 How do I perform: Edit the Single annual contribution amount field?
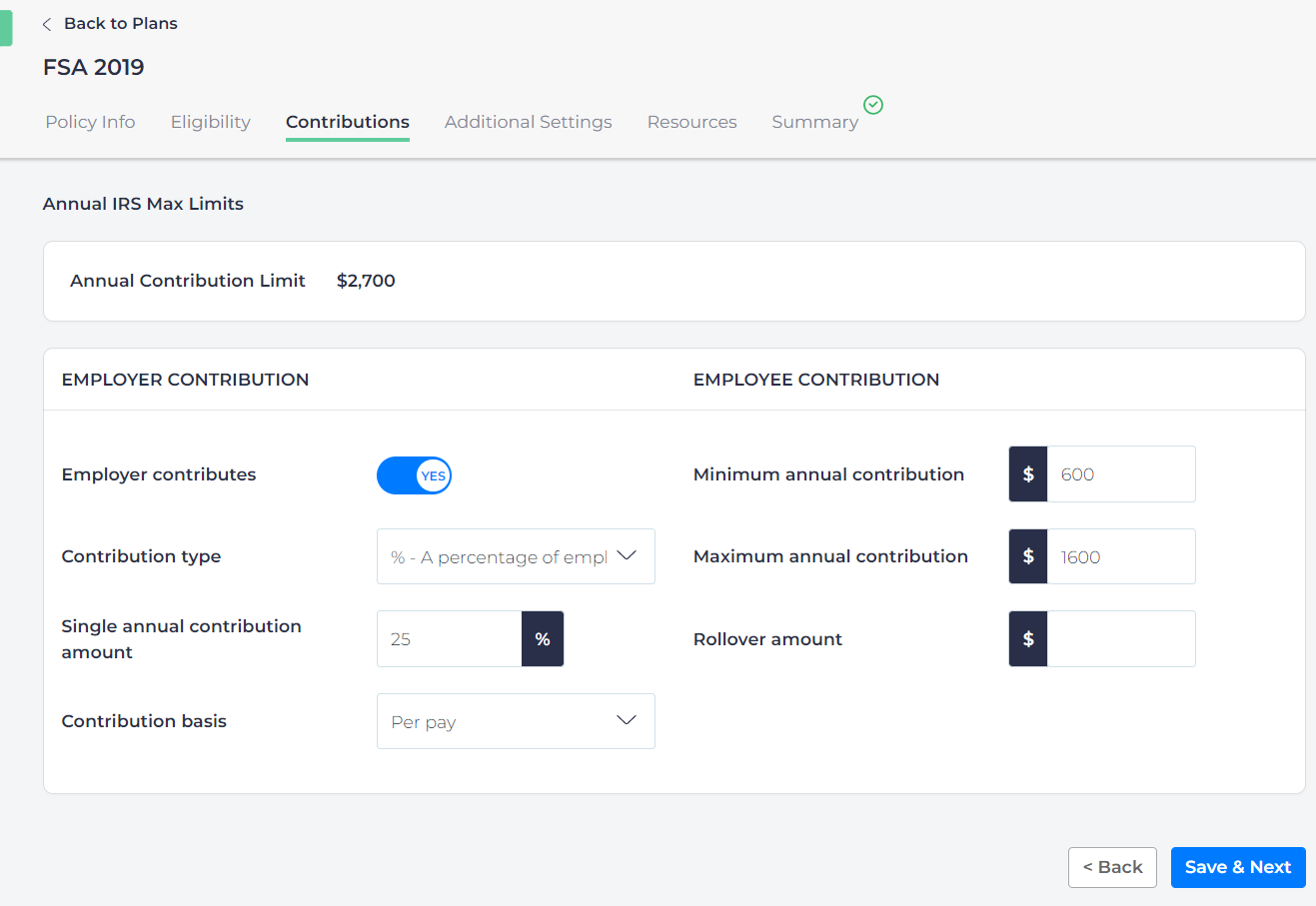coord(449,639)
